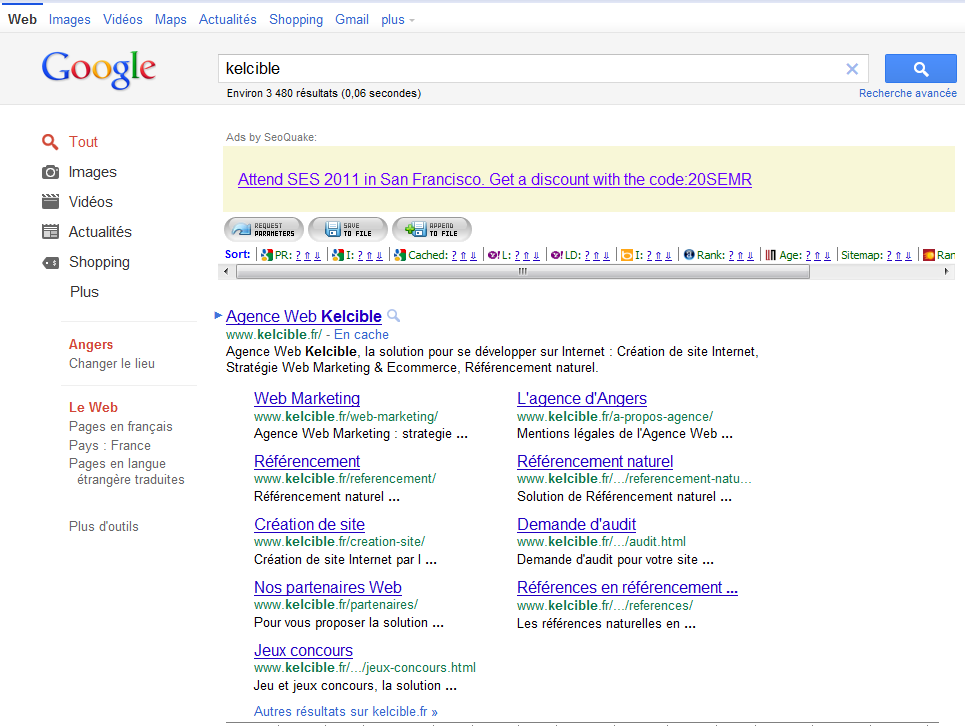965x726 pixels.
Task: Click the price tag icon beside Shopping
Action: coord(50,263)
